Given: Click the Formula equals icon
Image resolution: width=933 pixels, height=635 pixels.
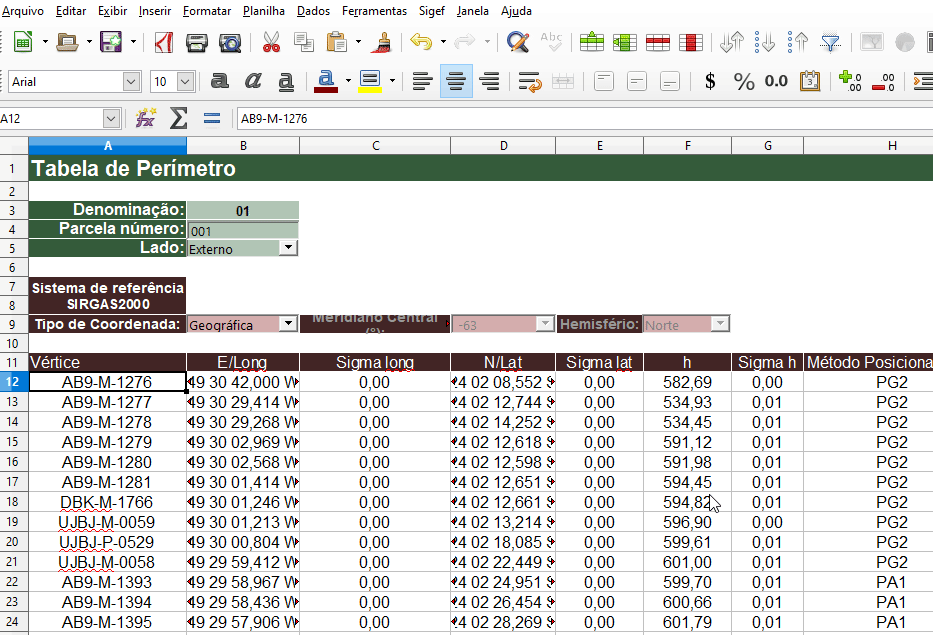Looking at the screenshot, I should [212, 118].
